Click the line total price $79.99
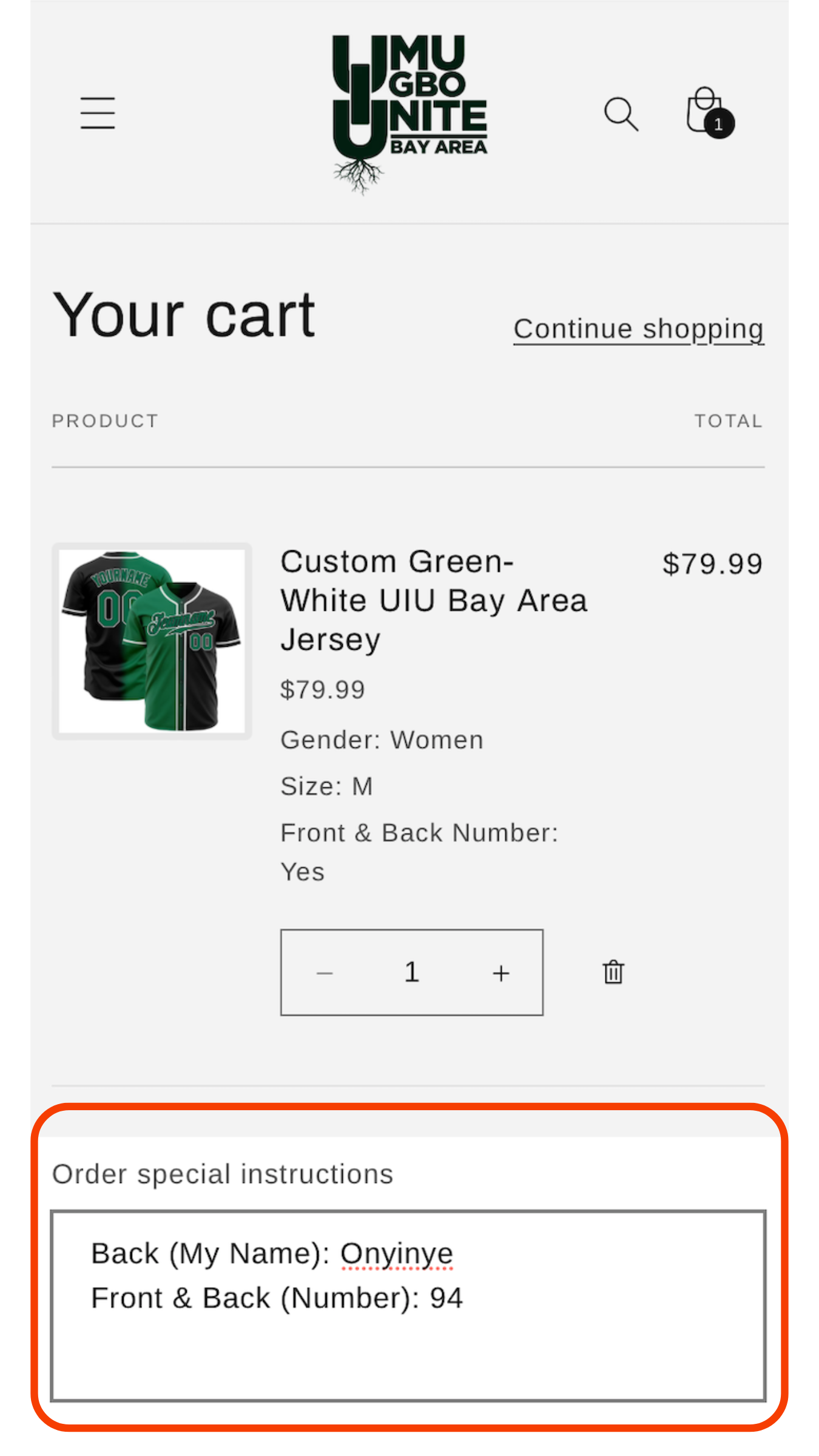Viewport: 819px width, 1456px height. pos(712,564)
